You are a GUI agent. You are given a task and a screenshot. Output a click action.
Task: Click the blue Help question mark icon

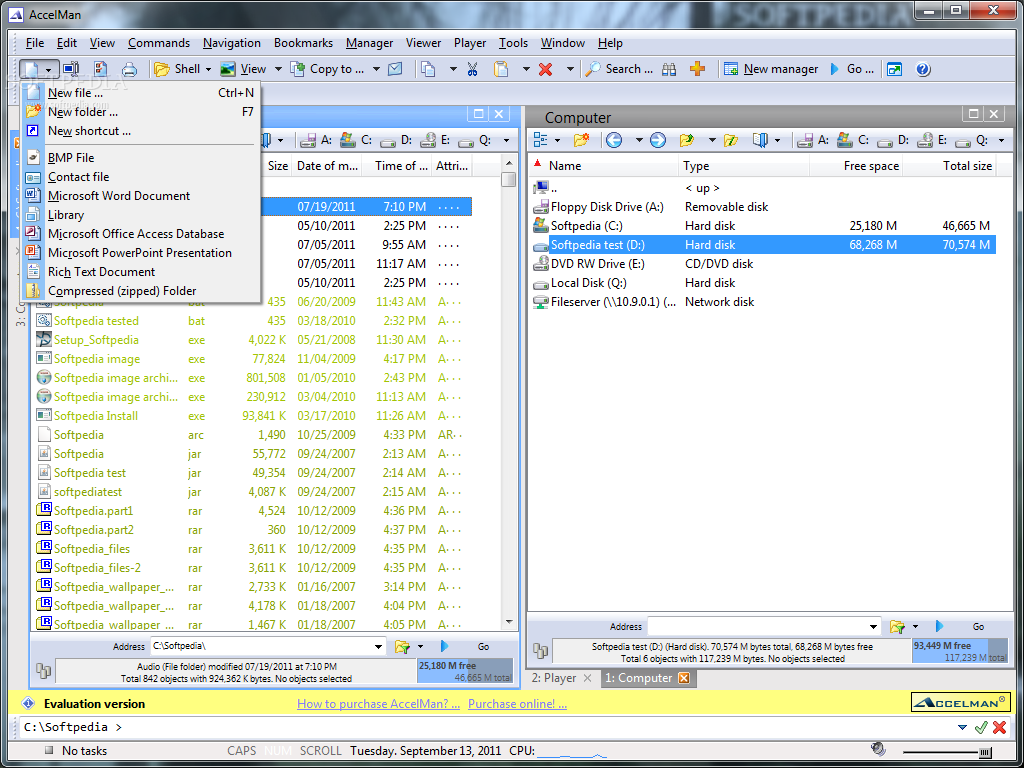(923, 69)
